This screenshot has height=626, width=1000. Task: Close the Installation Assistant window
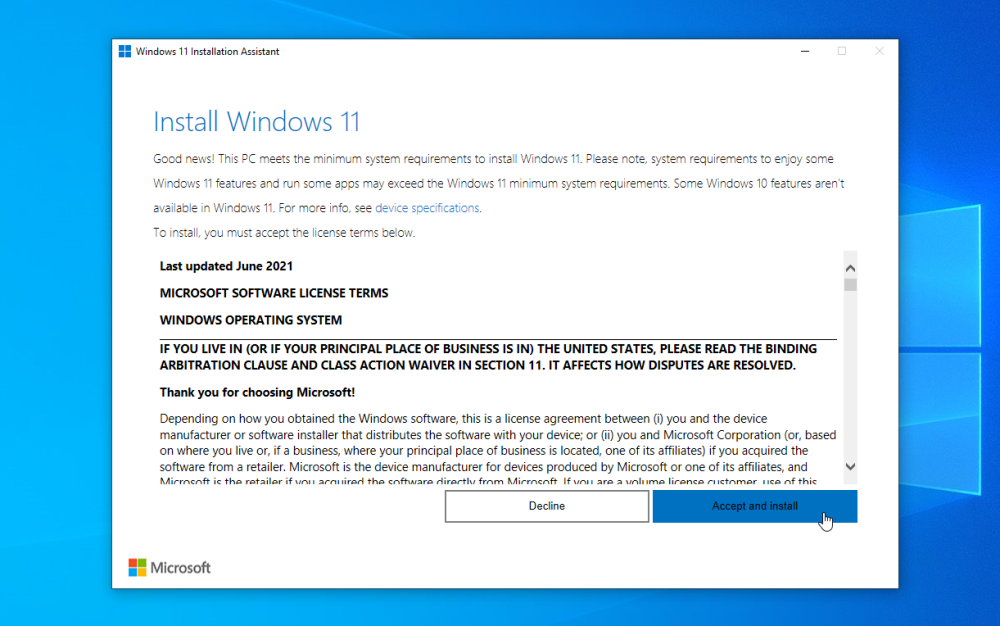879,51
